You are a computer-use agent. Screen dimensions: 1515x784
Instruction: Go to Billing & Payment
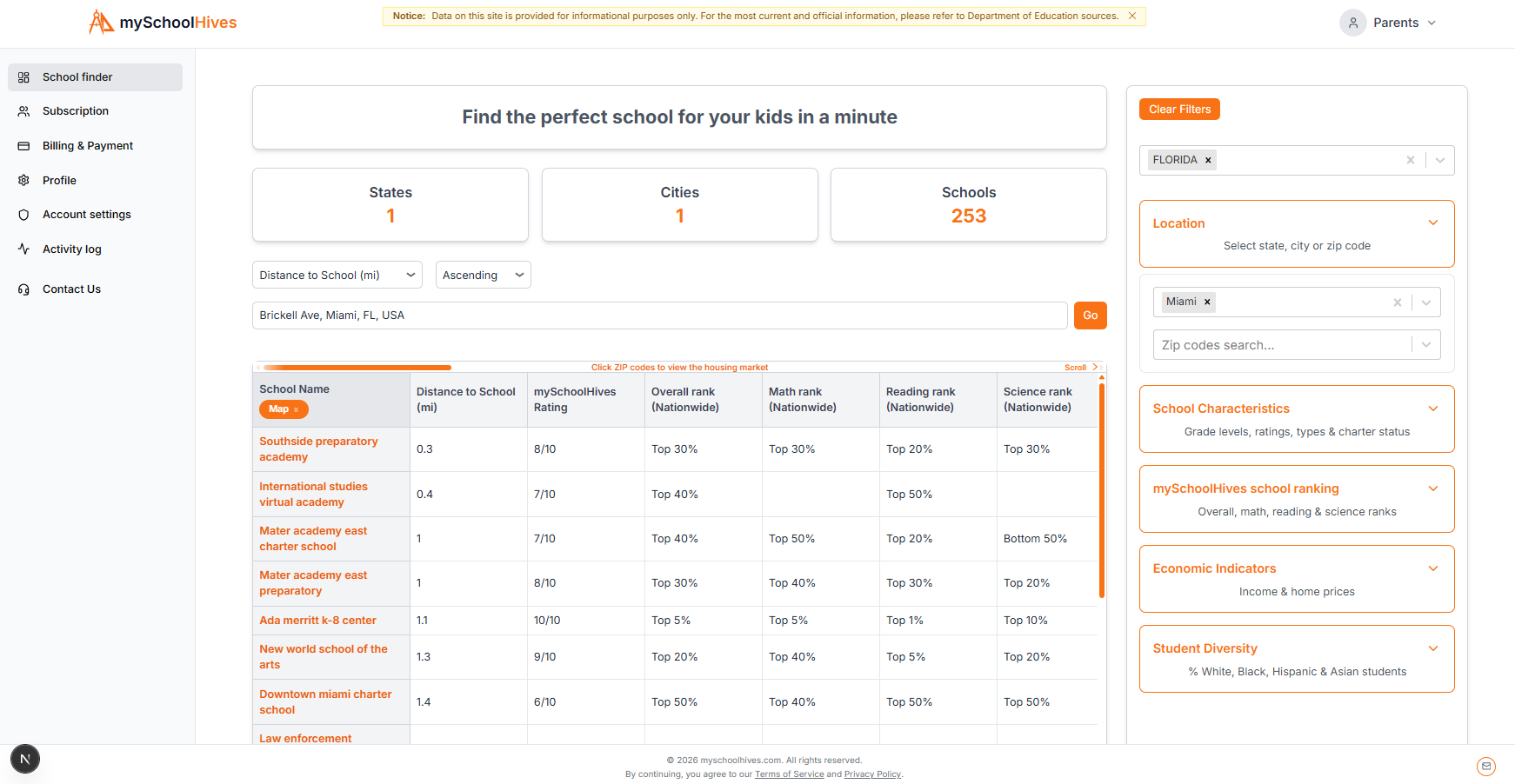87,146
